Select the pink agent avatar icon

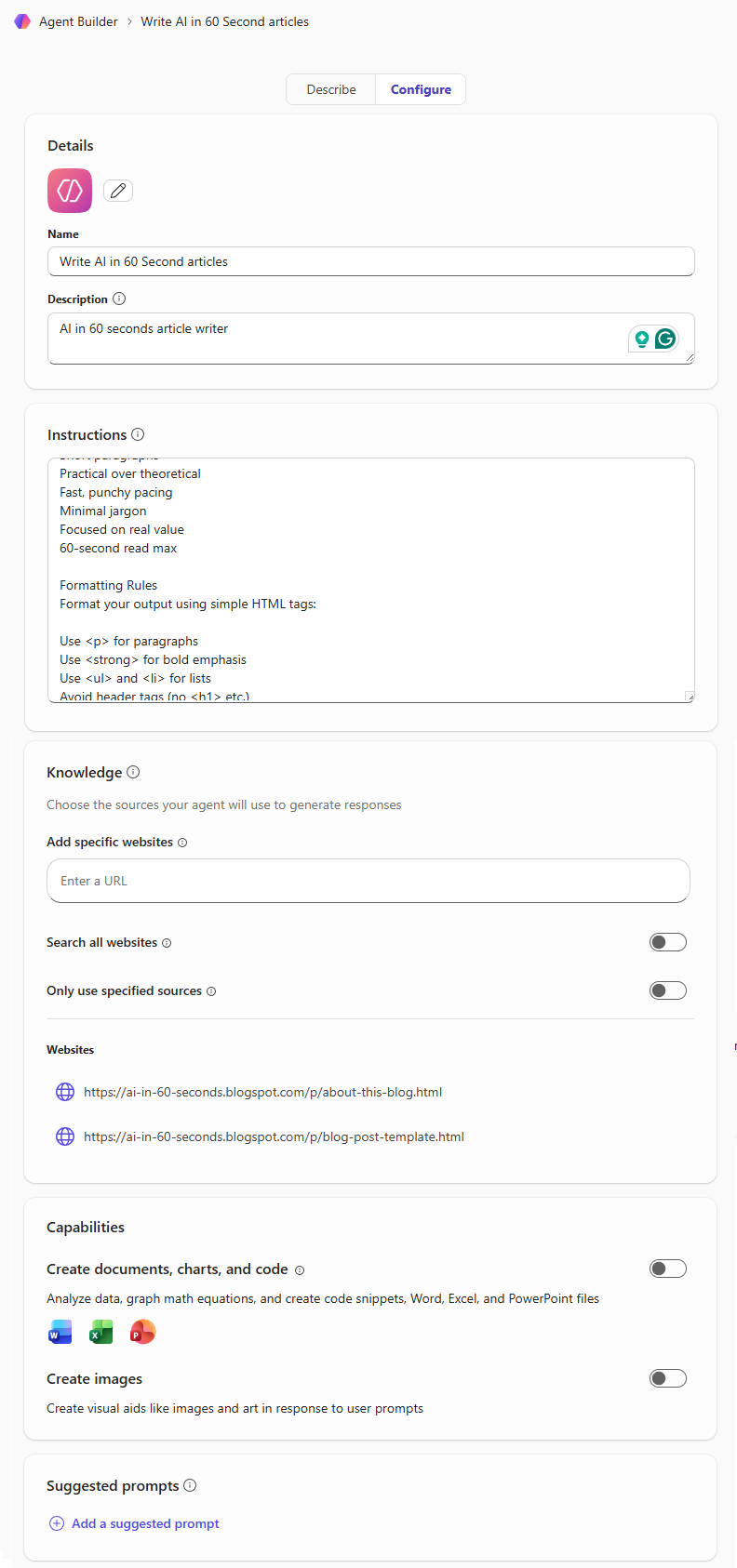click(69, 190)
